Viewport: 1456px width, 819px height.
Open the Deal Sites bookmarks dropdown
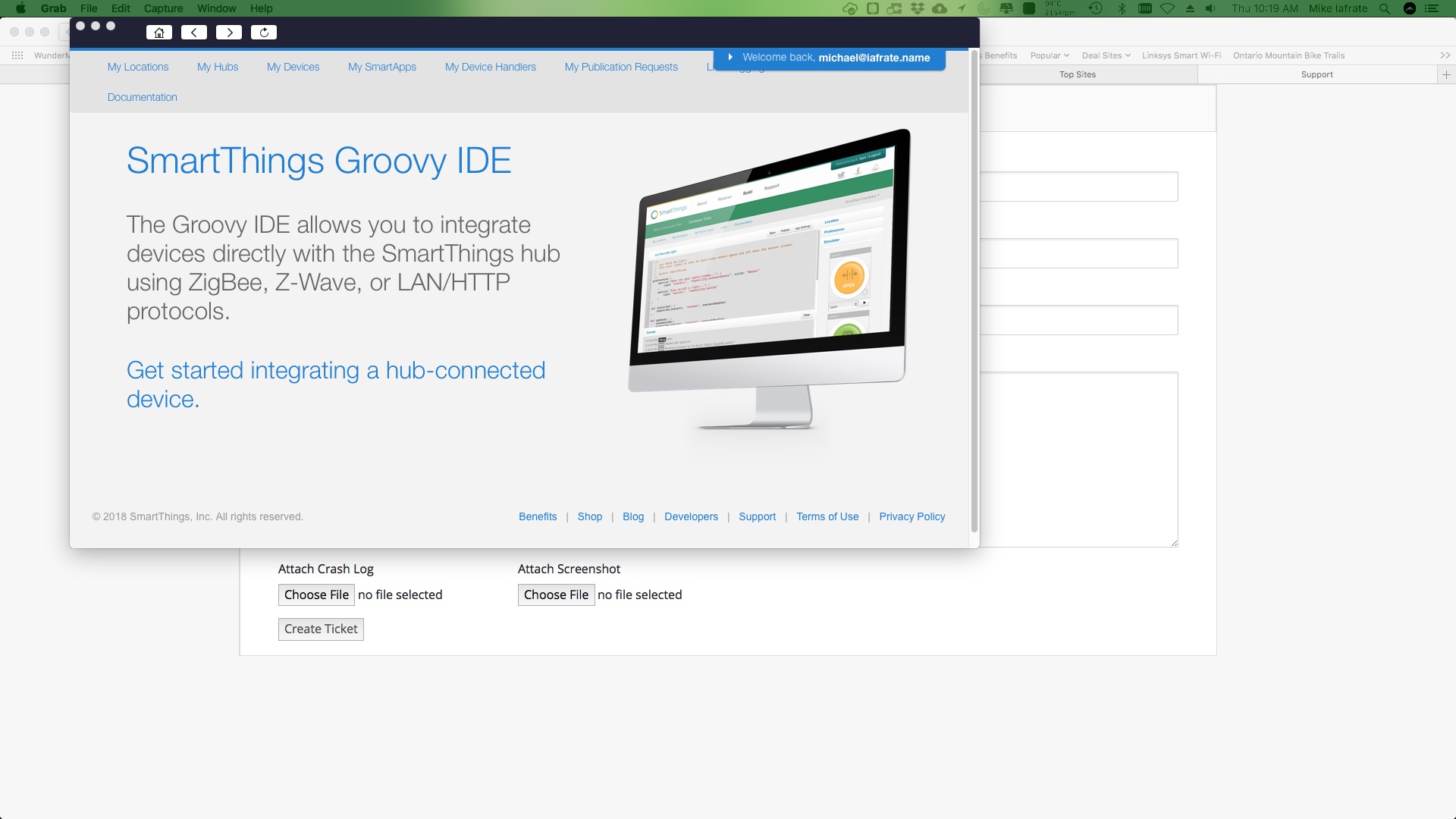point(1106,55)
